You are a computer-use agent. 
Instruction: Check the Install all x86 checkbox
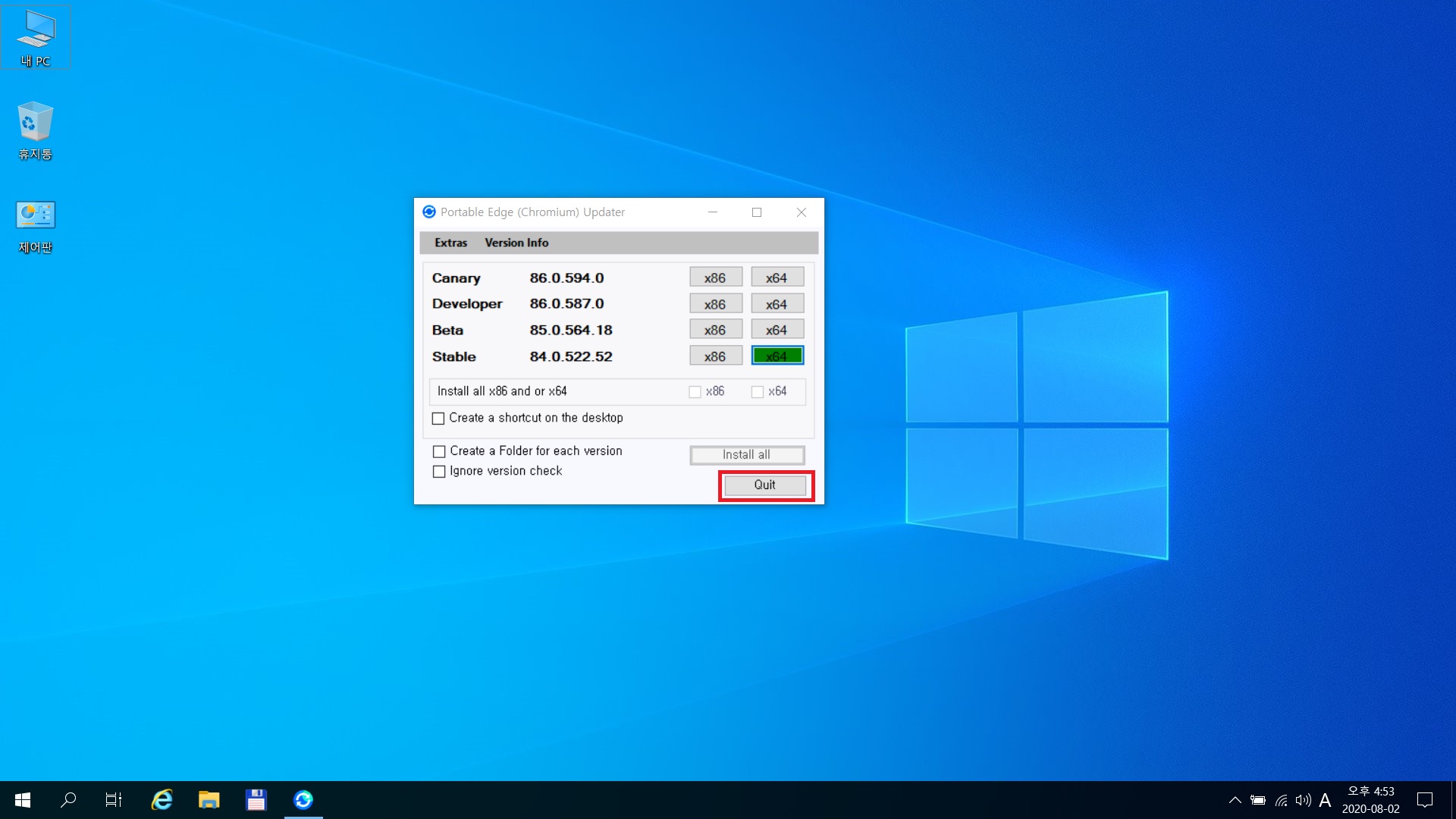(695, 392)
